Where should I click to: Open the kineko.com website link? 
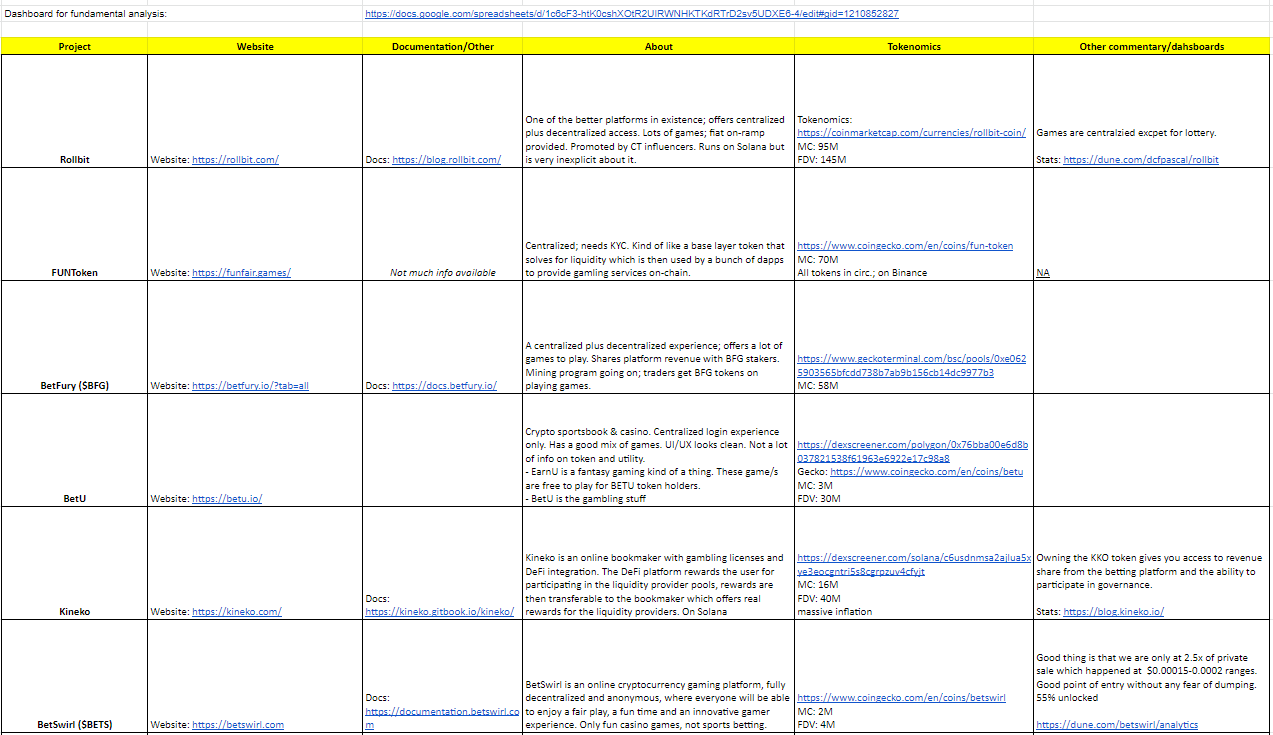coord(236,612)
